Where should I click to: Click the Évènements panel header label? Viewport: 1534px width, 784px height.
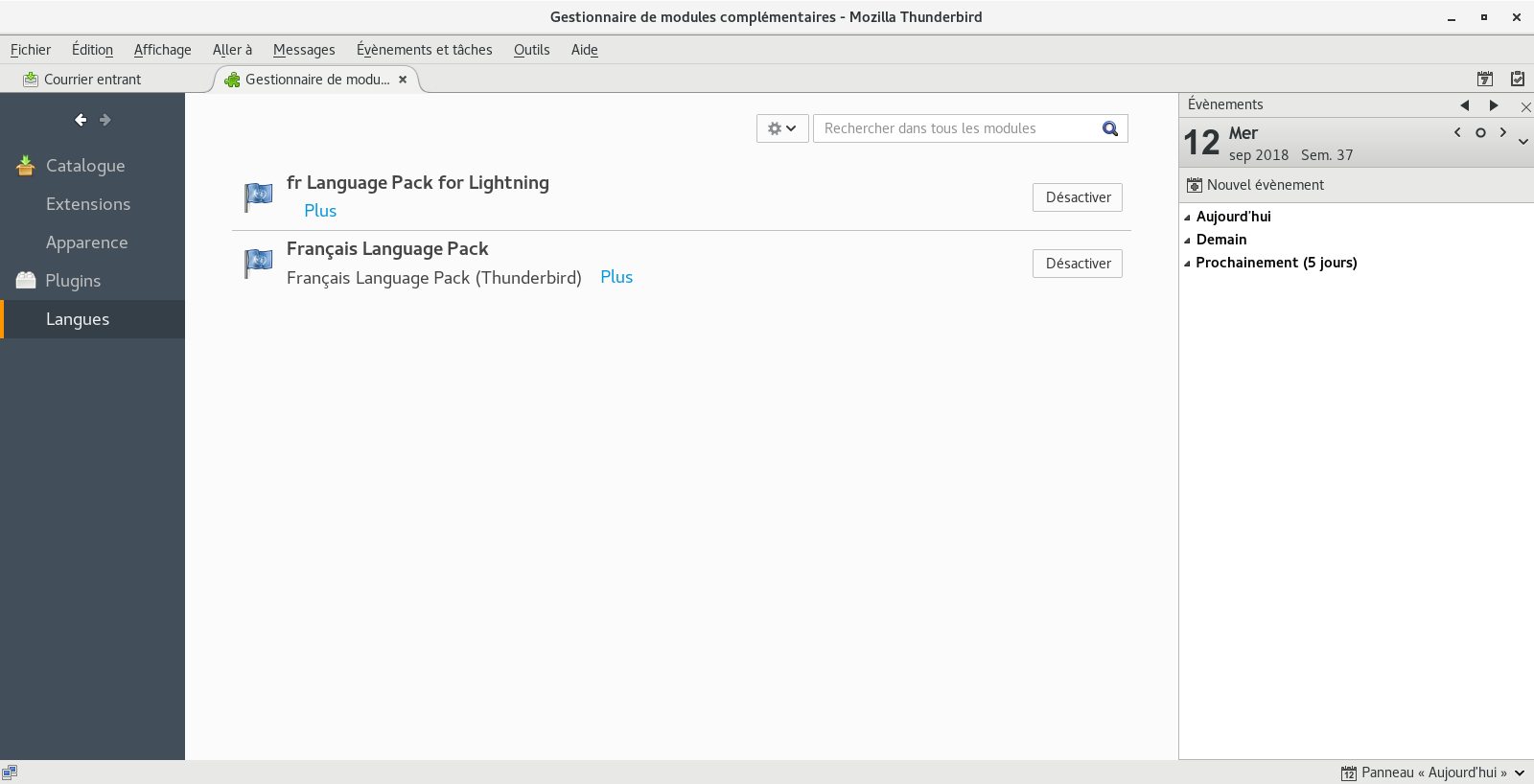pos(1225,104)
